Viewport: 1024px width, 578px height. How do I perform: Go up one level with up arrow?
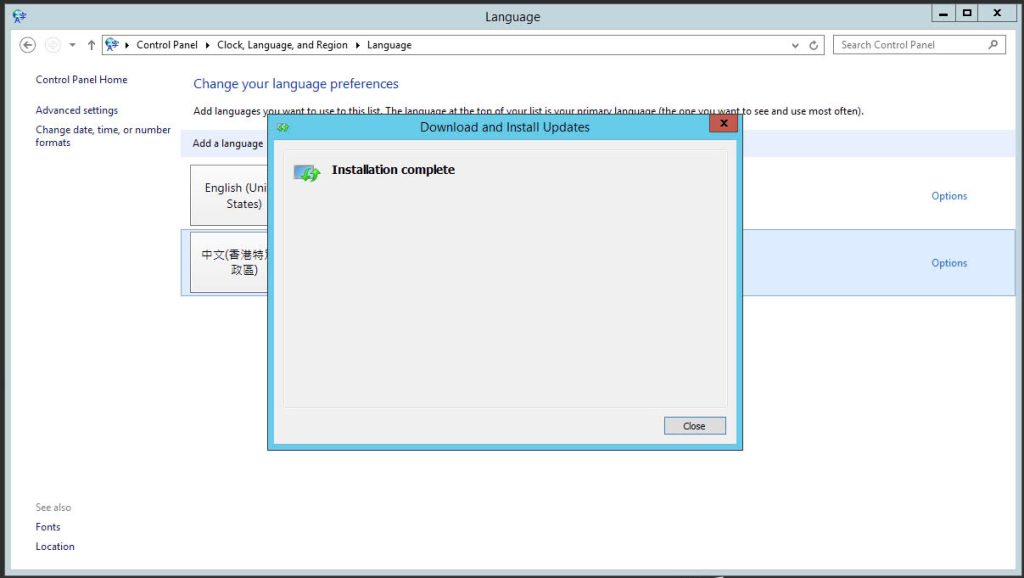click(x=91, y=45)
